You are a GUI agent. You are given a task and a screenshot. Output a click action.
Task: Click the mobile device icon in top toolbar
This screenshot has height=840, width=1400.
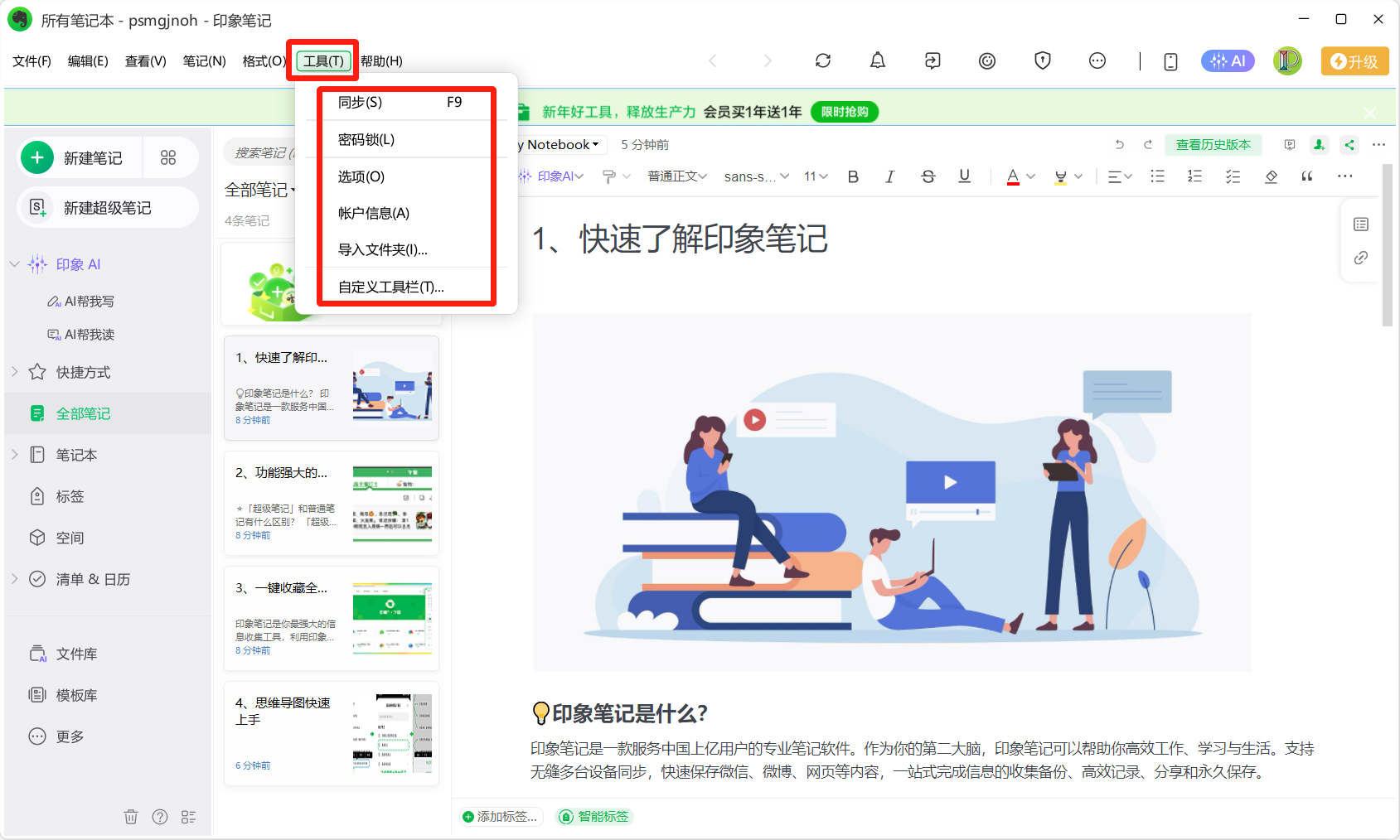(1170, 61)
